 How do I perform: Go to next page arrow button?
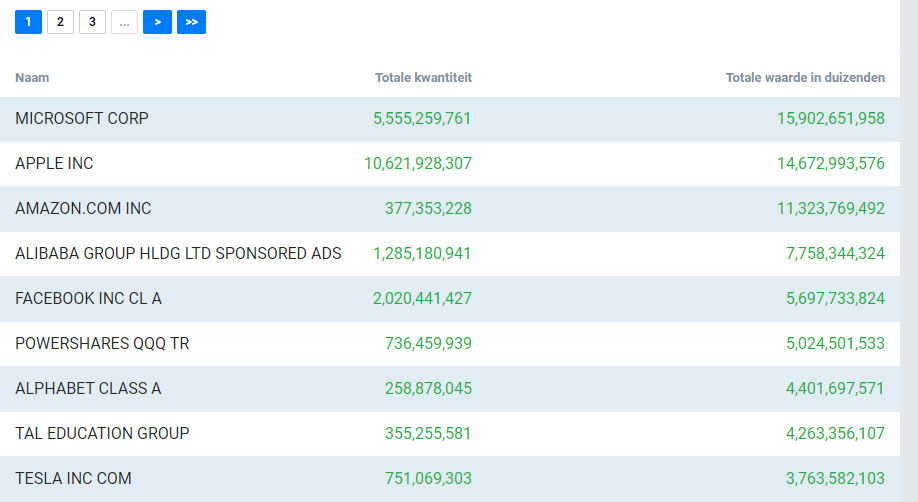[157, 22]
